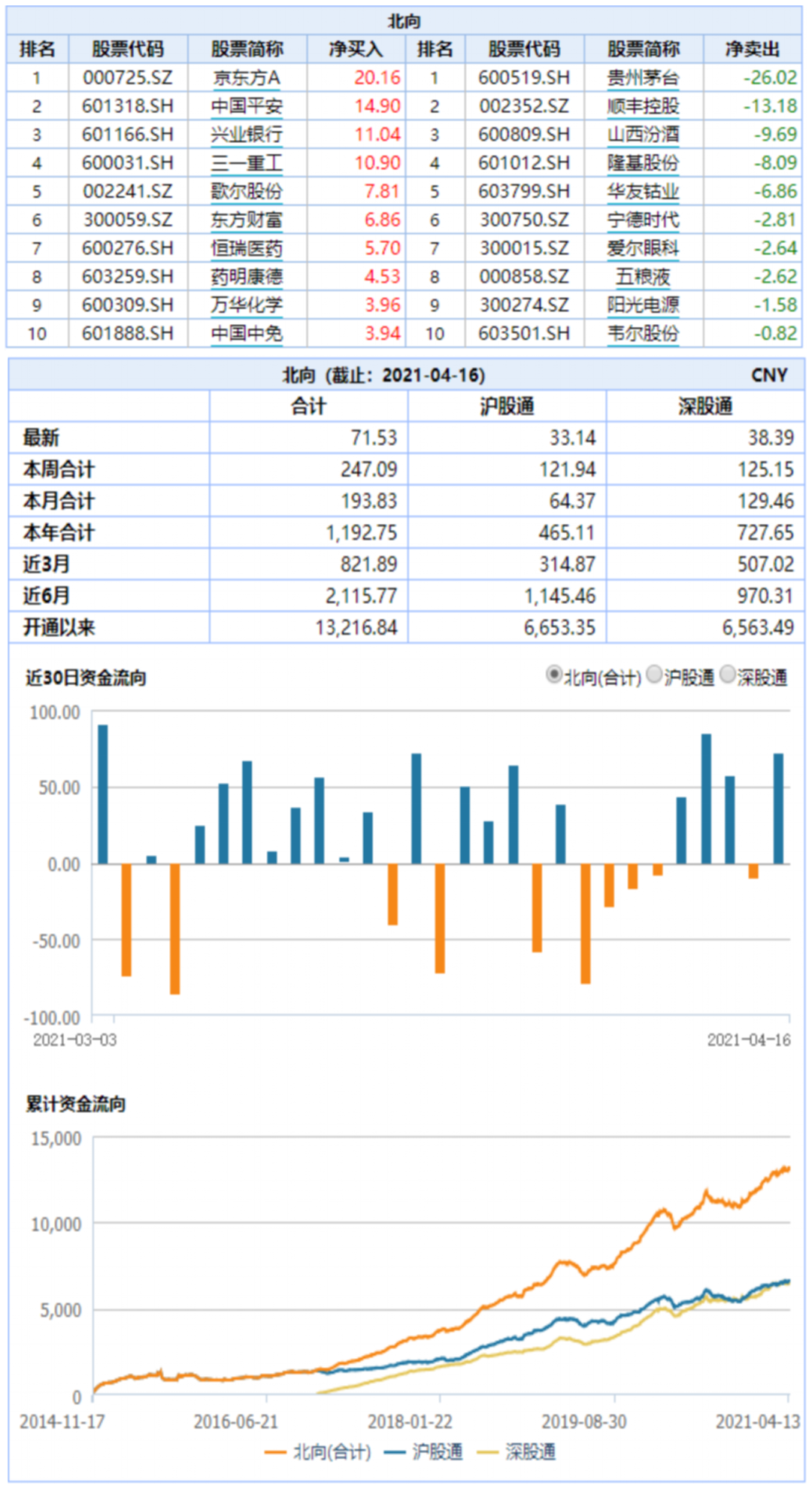Open the 韦尔股份 stock link

click(644, 334)
